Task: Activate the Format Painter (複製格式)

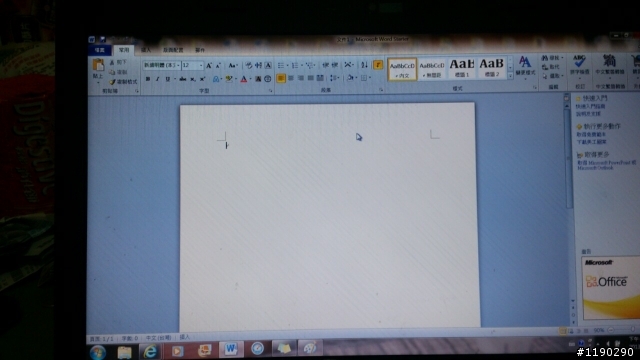Action: (124, 82)
